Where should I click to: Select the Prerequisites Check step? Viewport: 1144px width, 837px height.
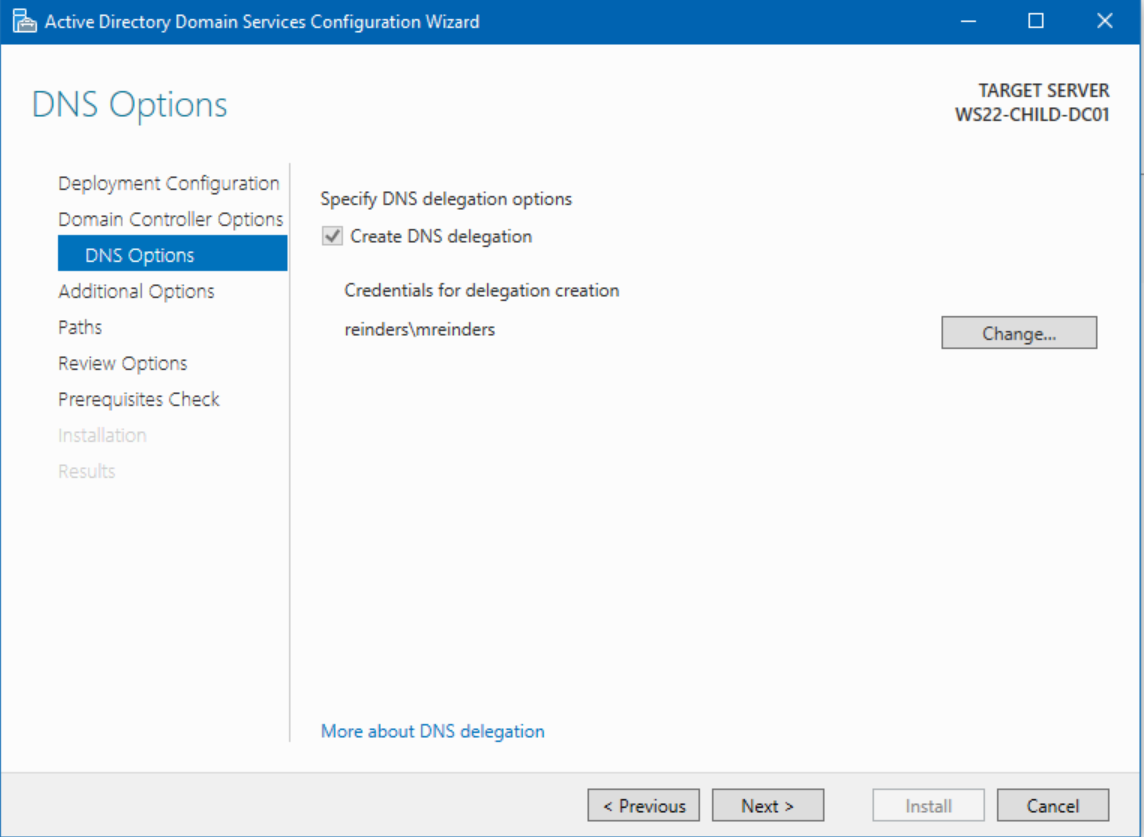(x=138, y=399)
